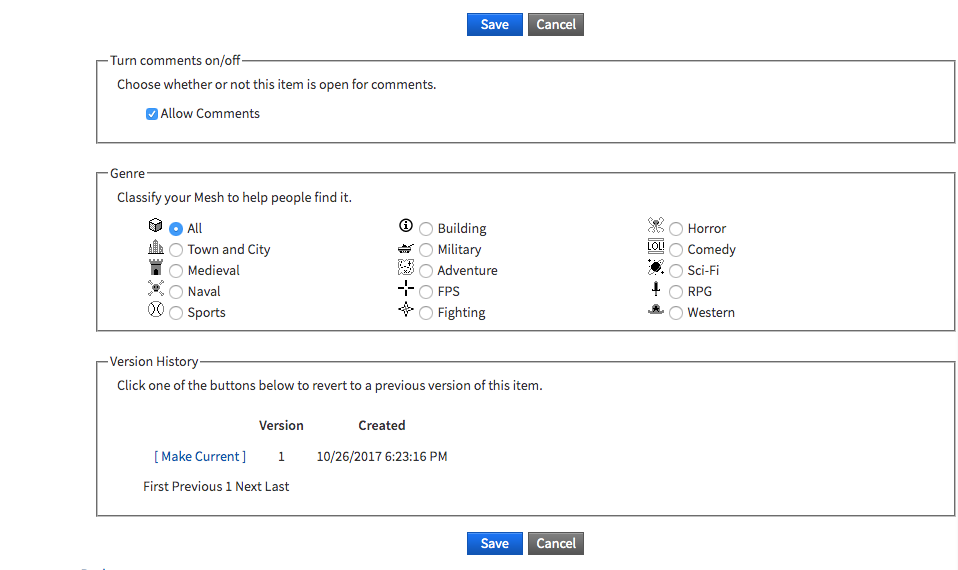Click the castle icon beside Medieval
958x570 pixels.
(x=156, y=268)
